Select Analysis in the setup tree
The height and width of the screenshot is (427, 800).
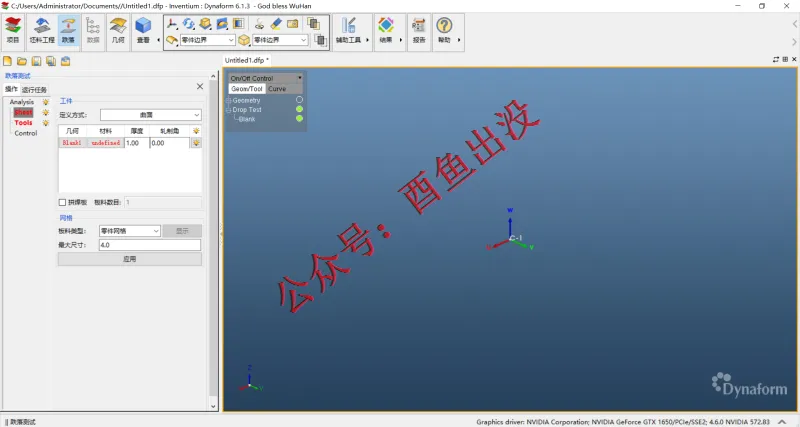point(21,102)
